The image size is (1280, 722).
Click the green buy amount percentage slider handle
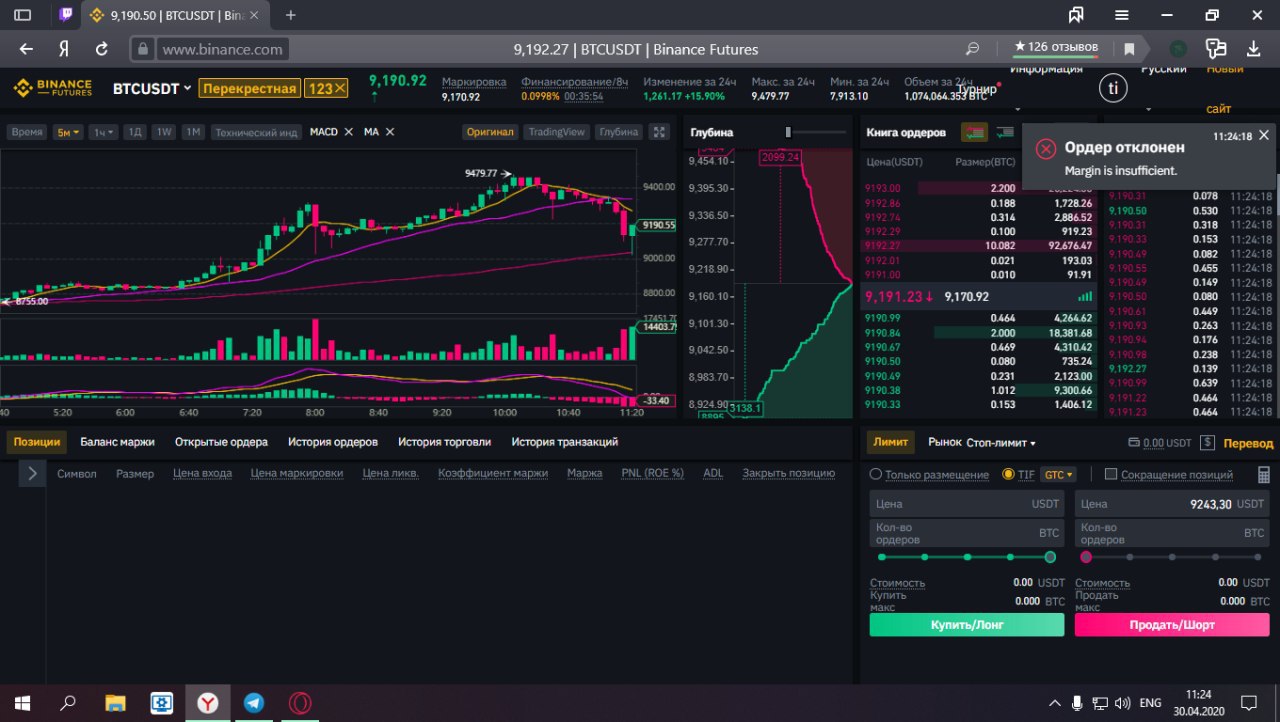(x=1050, y=557)
